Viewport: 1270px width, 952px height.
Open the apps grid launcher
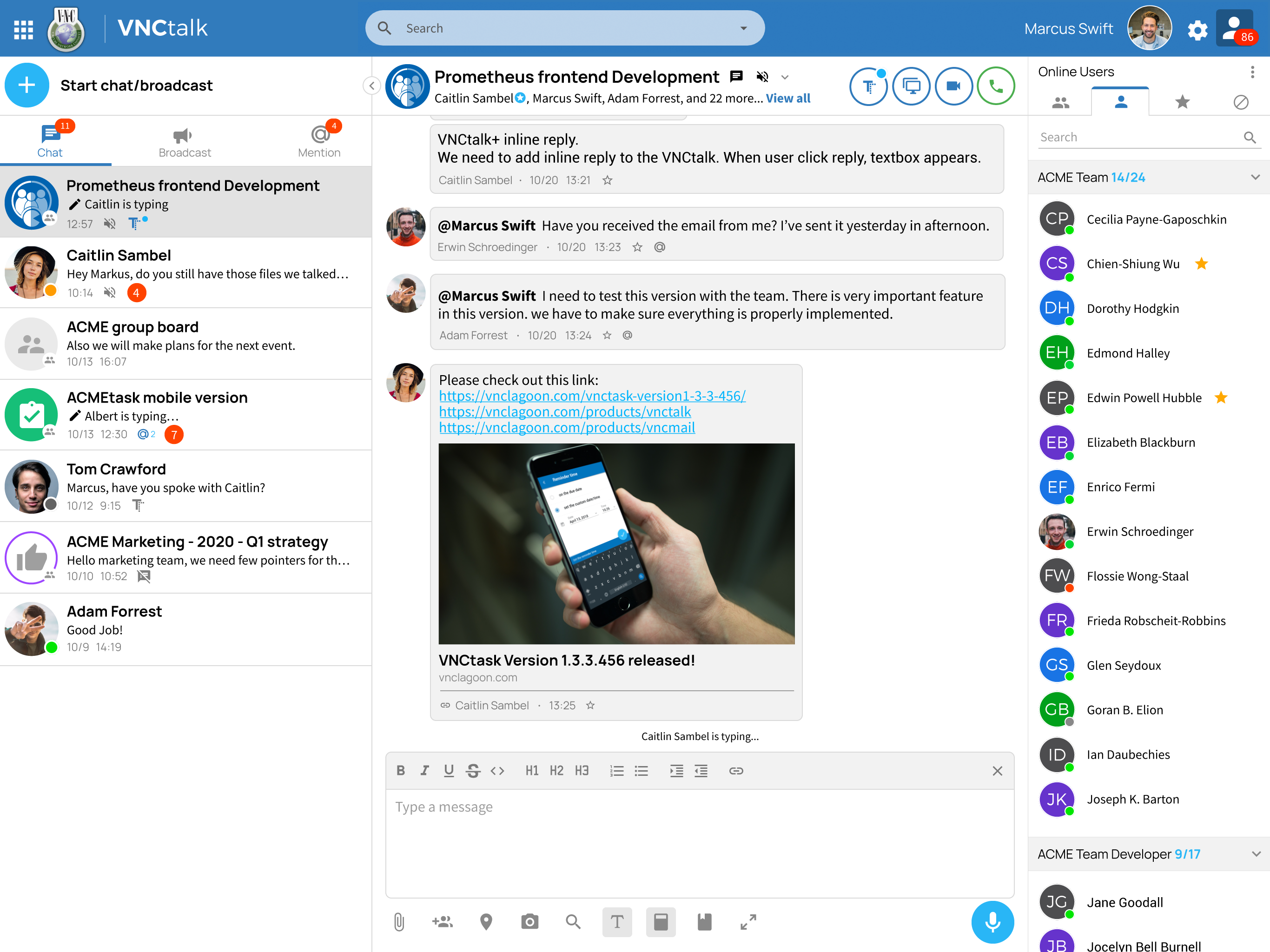(24, 29)
